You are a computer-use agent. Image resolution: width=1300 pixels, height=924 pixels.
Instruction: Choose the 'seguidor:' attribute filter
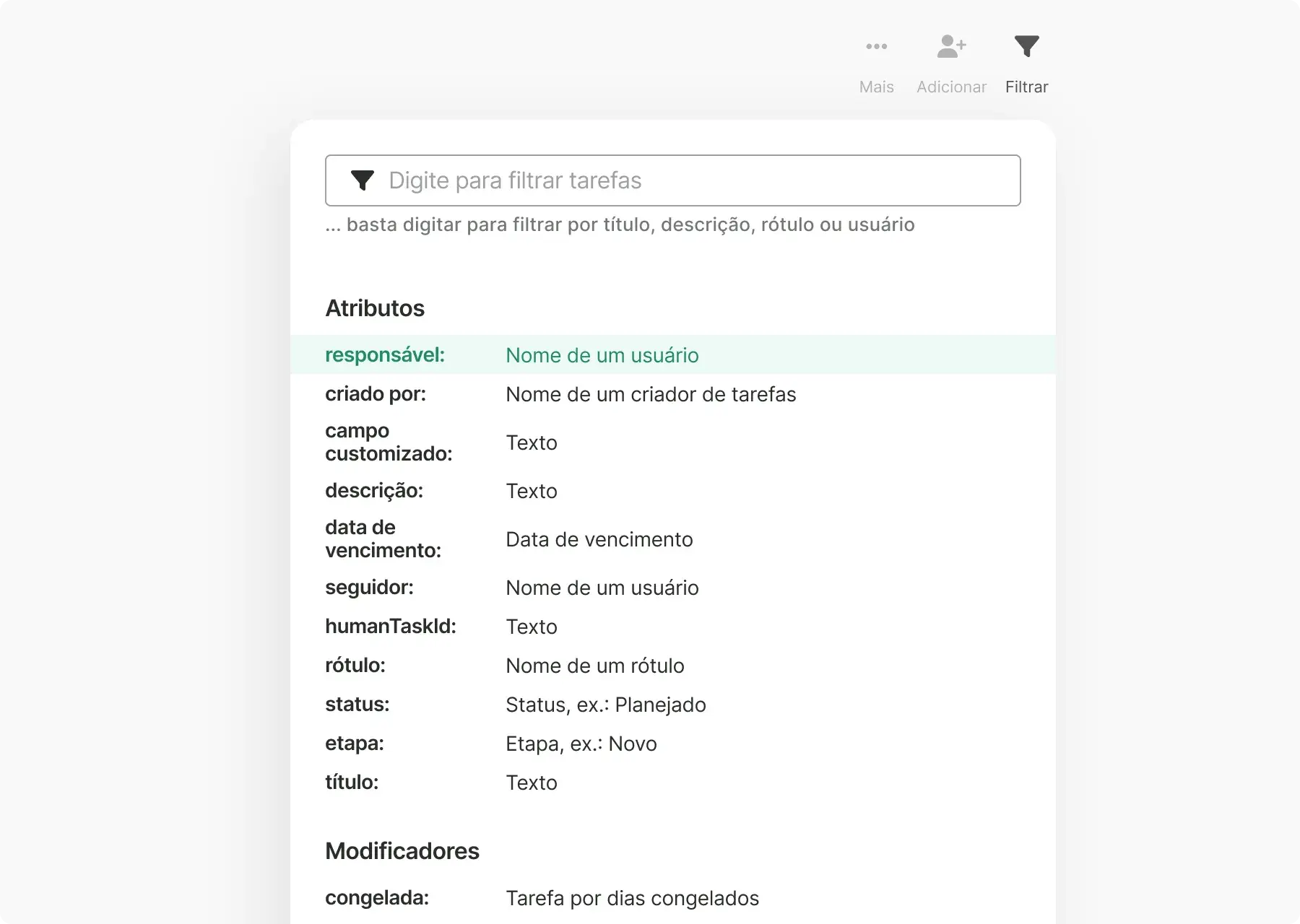(369, 588)
